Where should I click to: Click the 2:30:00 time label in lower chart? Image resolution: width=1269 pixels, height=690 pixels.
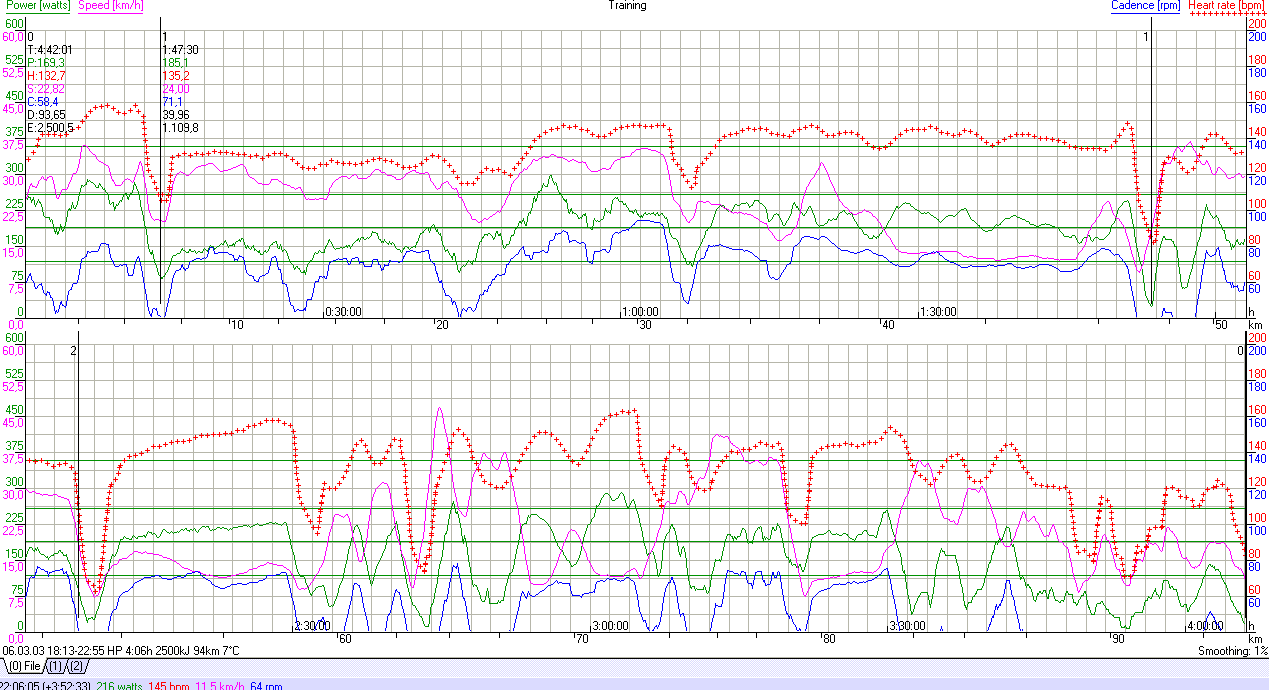pos(311,627)
